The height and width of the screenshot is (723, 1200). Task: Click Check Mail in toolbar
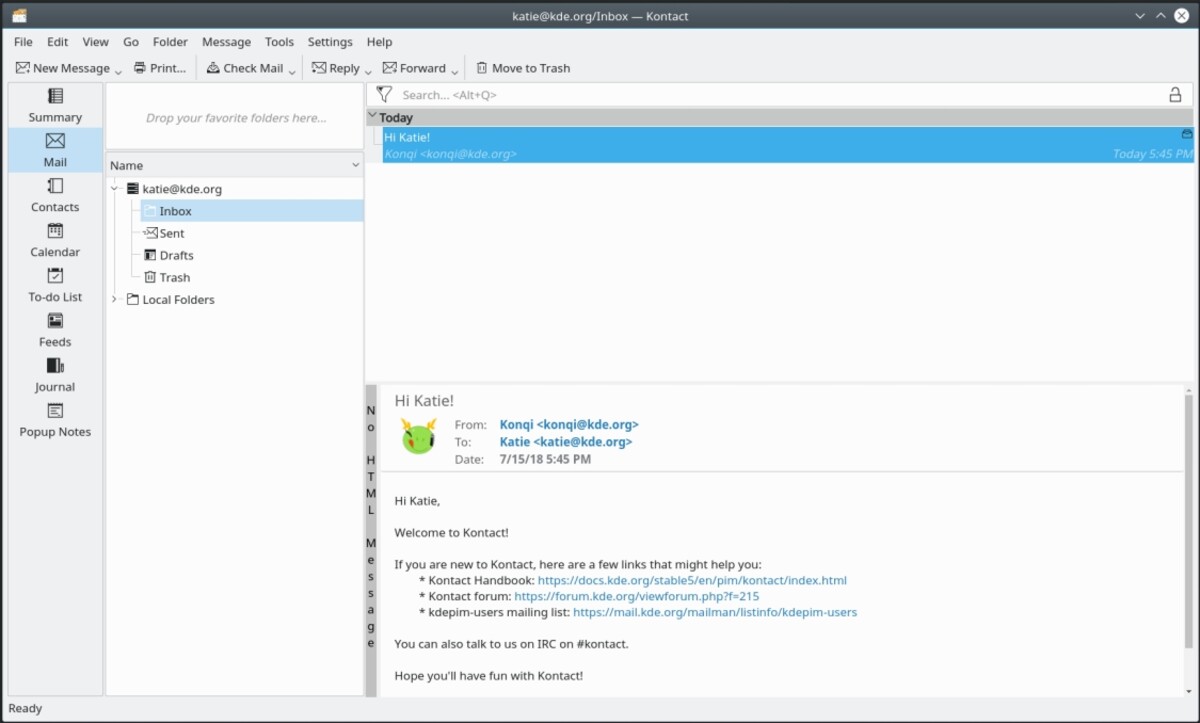click(245, 68)
